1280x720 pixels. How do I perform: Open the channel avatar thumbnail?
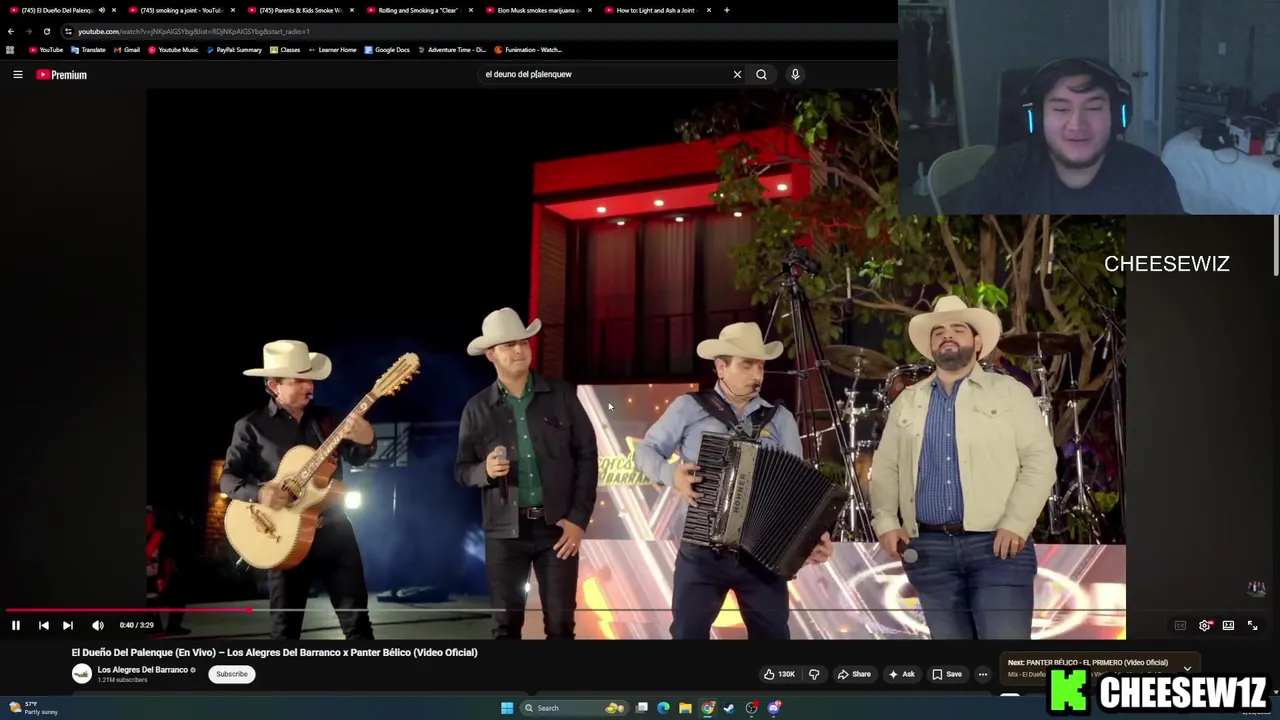tap(81, 674)
